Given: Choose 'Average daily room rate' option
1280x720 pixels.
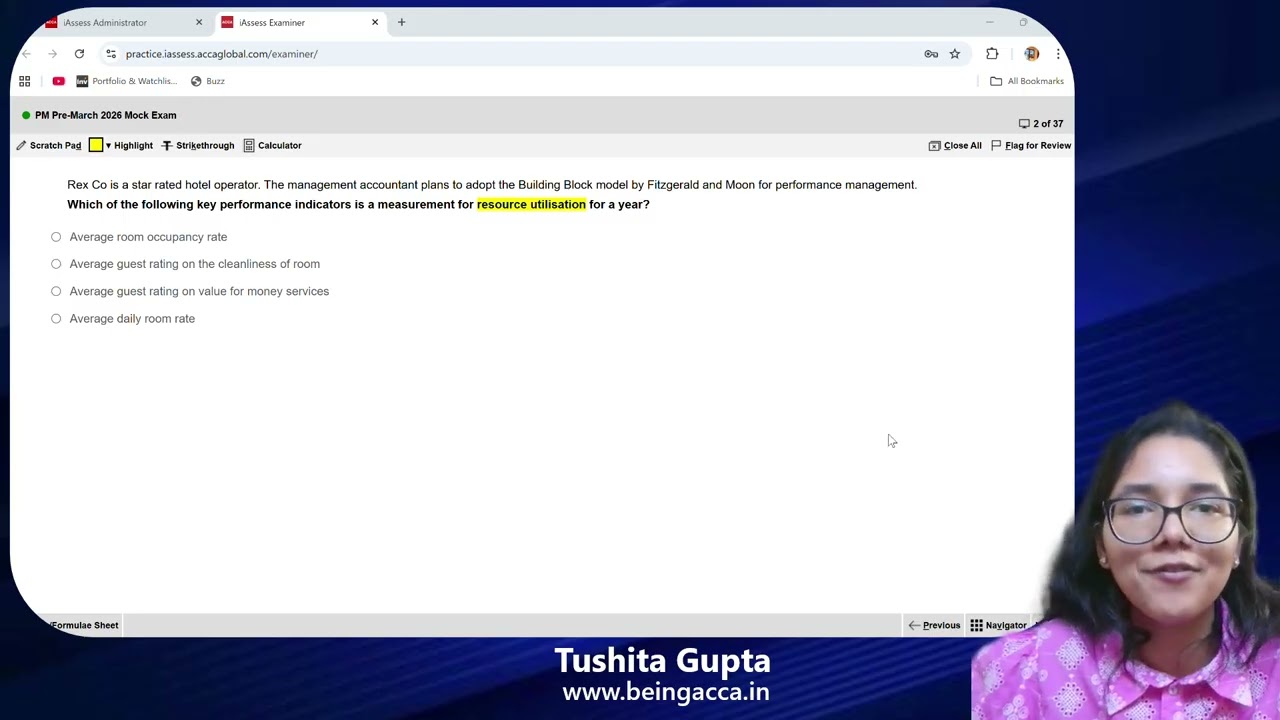Looking at the screenshot, I should pyautogui.click(x=56, y=318).
